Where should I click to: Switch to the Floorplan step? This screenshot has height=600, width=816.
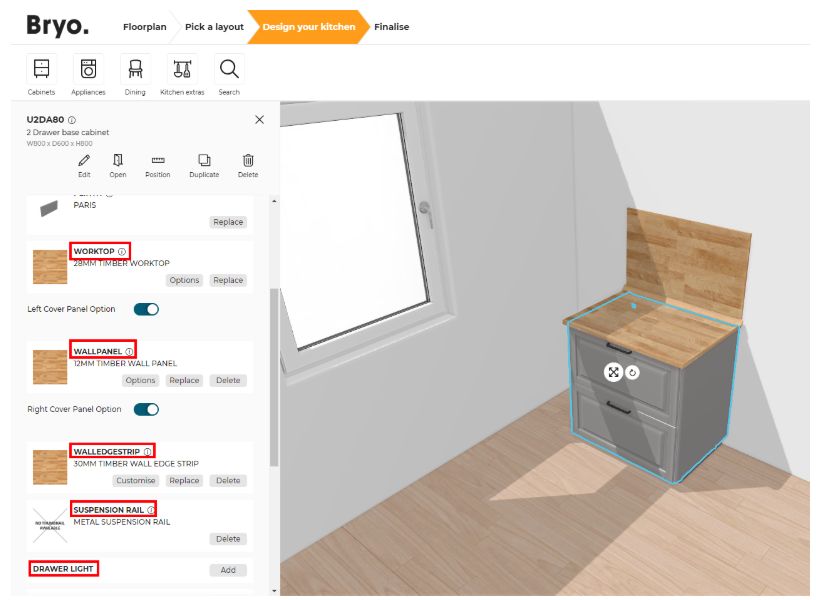point(144,27)
